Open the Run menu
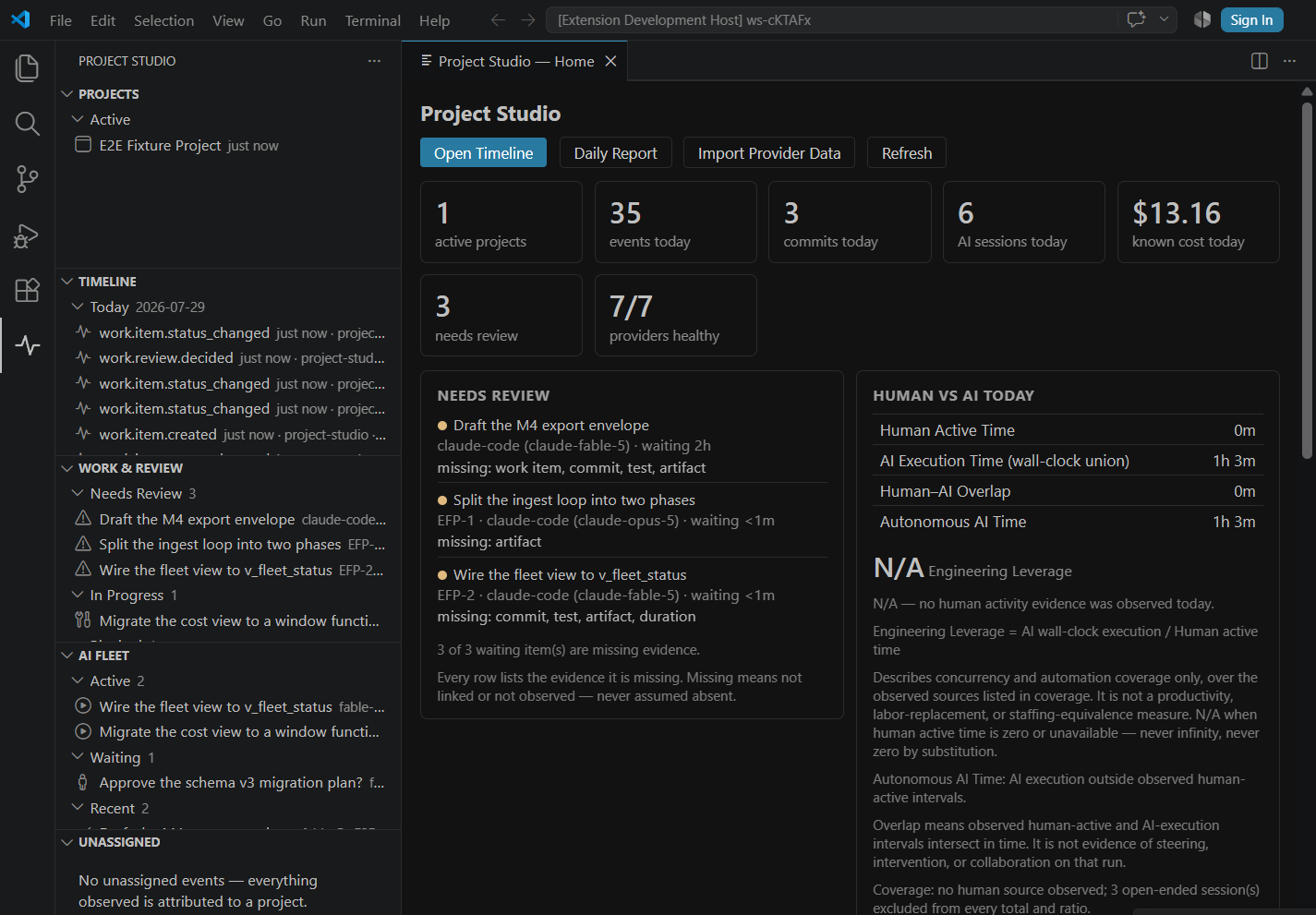 click(x=313, y=20)
